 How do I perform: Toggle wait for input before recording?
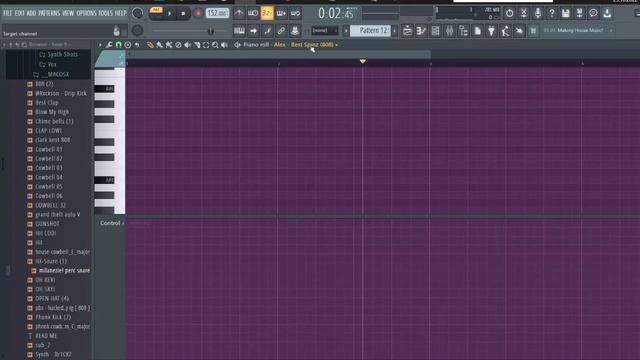(253, 13)
